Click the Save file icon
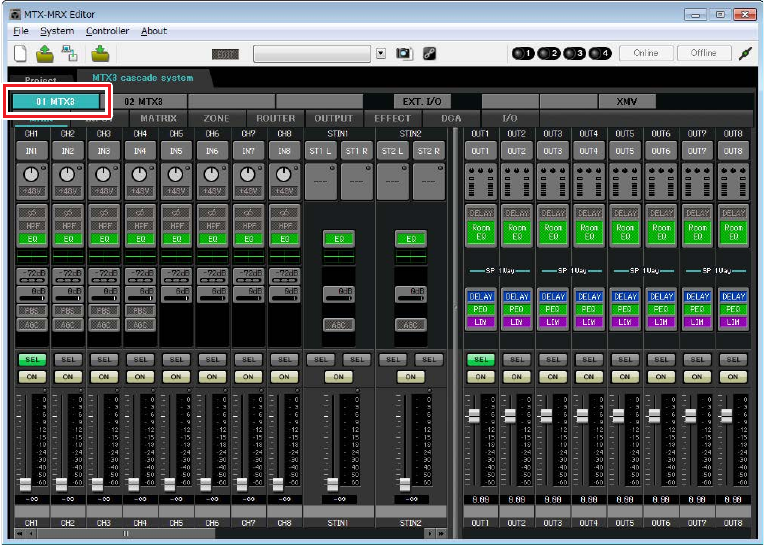This screenshot has height=545, width=764. [100, 53]
